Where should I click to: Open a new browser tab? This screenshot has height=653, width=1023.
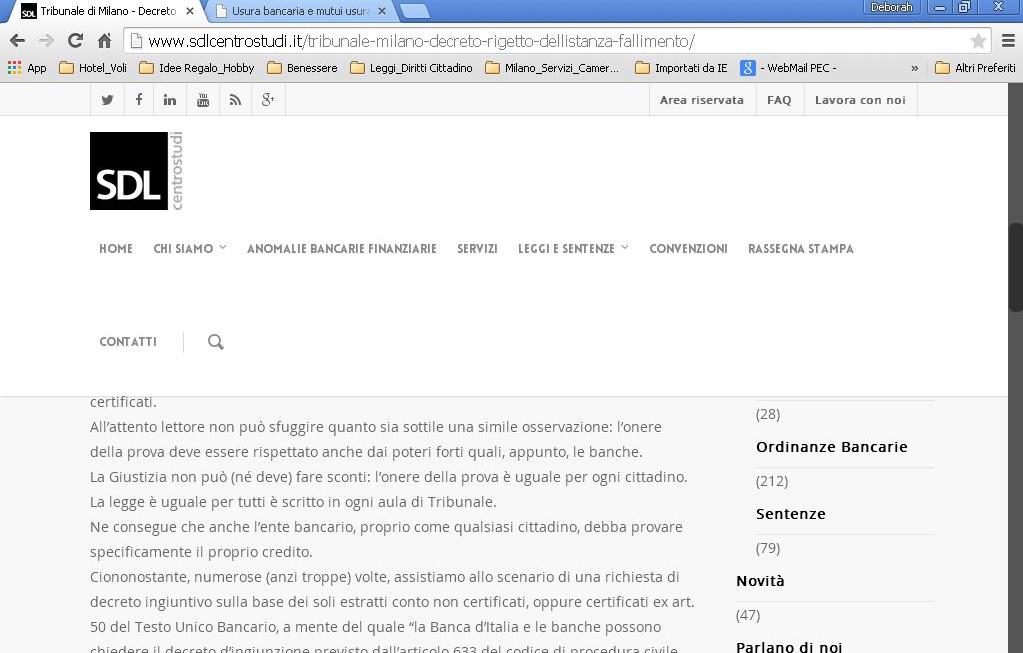click(414, 11)
